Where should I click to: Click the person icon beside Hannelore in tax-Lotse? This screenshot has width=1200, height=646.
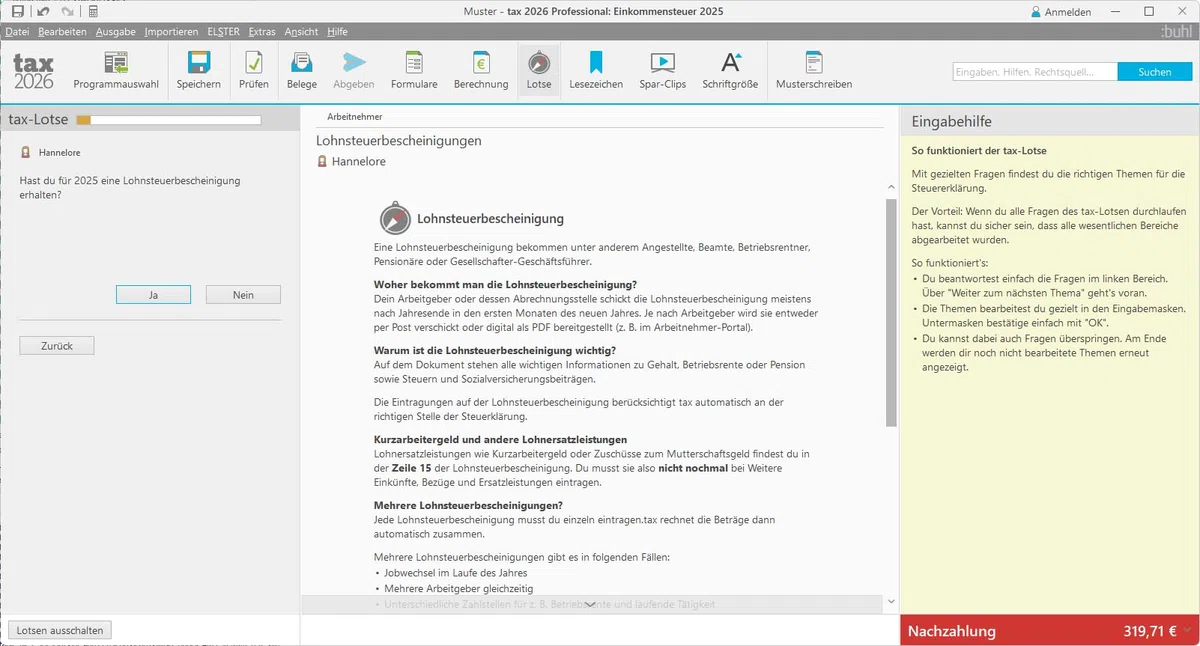click(x=26, y=153)
